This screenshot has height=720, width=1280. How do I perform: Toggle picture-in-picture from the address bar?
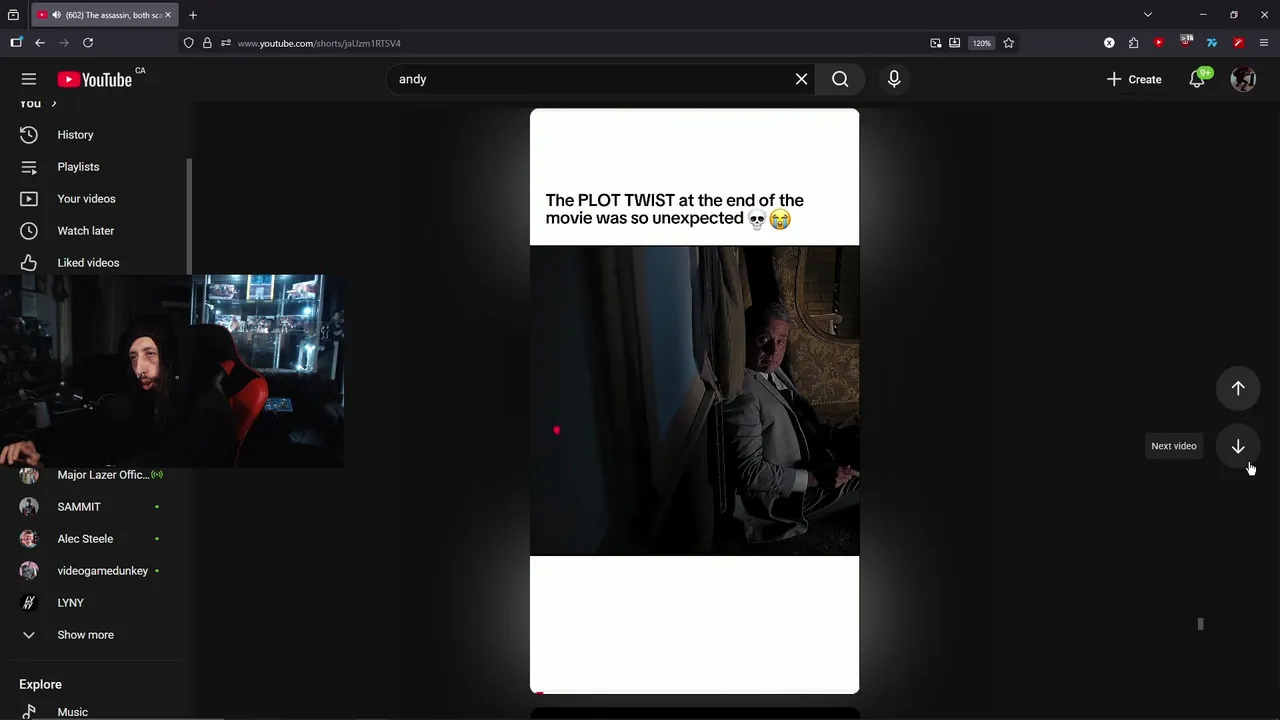coord(936,43)
